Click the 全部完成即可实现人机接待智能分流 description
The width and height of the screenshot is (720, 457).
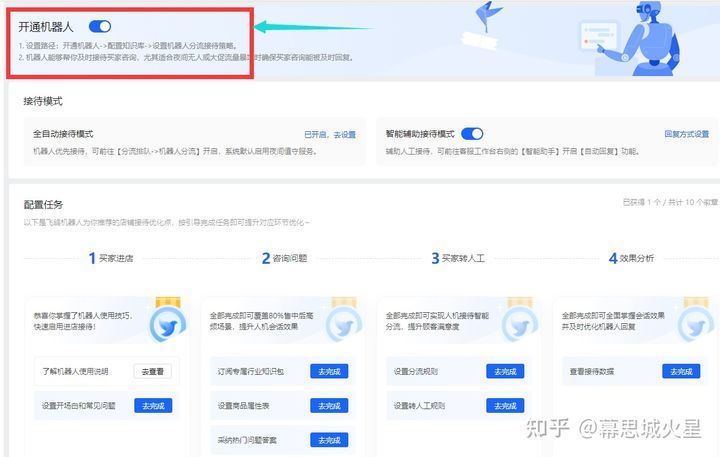(437, 321)
